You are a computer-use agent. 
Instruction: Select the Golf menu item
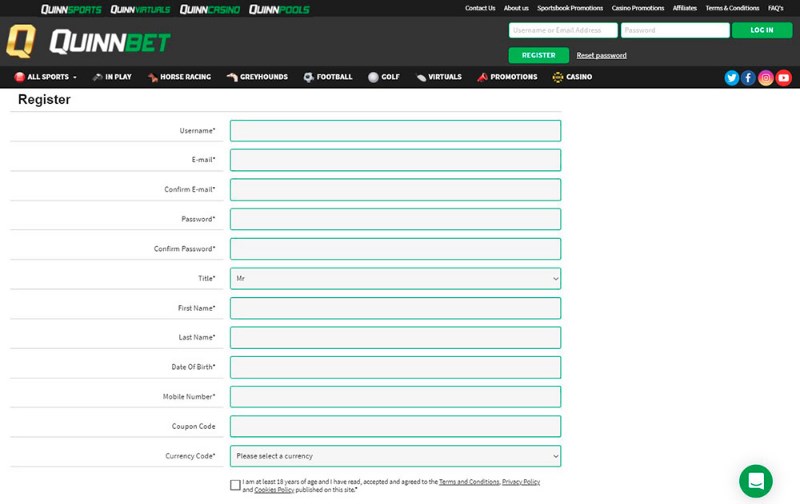[x=390, y=77]
